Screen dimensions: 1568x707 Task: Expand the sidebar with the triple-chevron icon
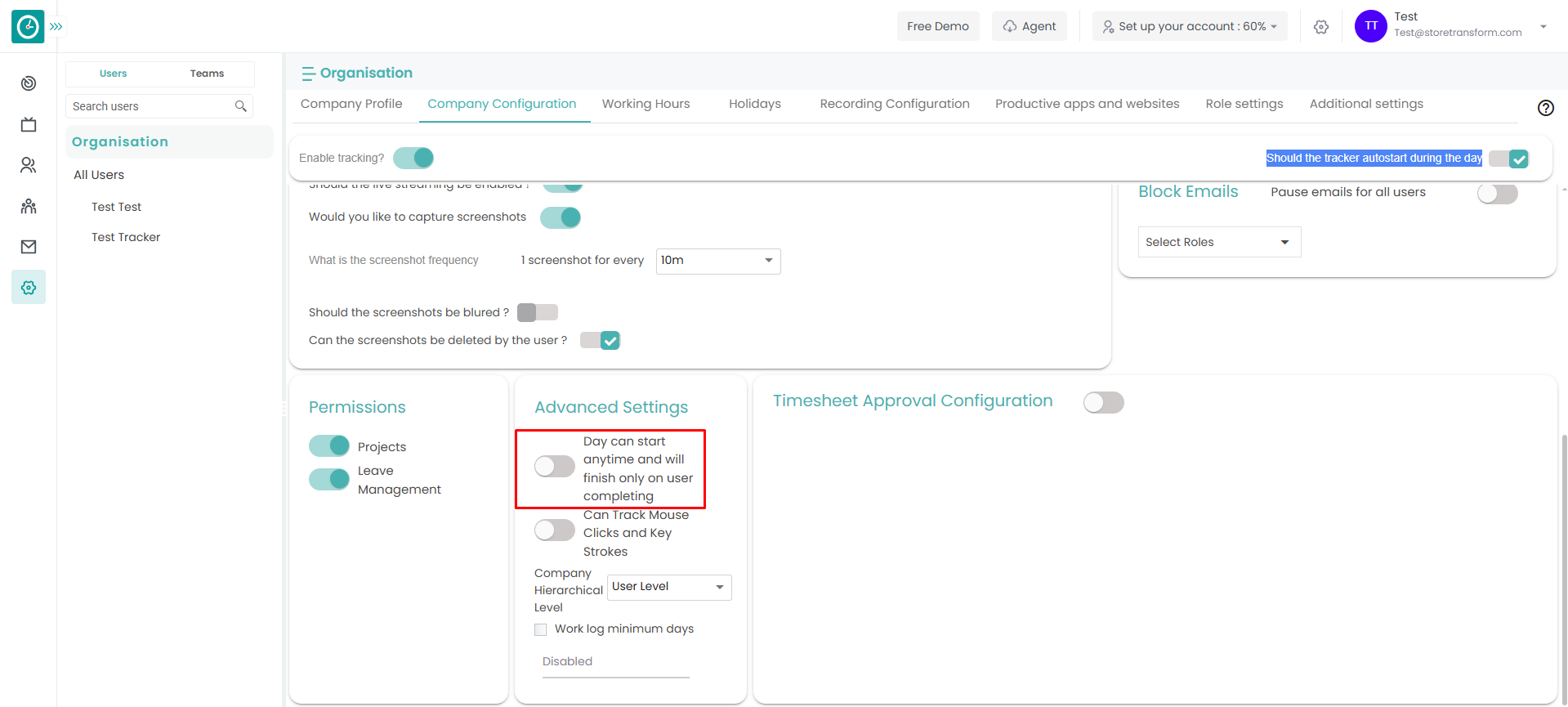point(56,26)
